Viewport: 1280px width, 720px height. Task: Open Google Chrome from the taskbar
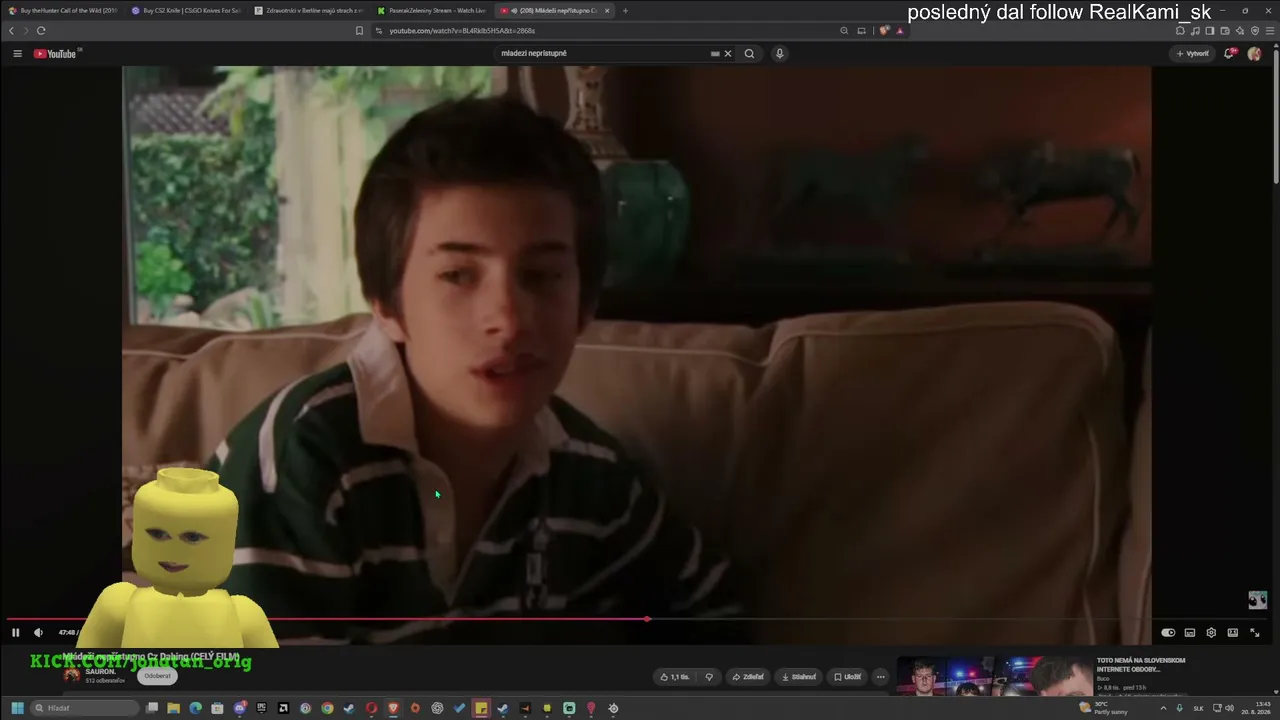point(327,708)
